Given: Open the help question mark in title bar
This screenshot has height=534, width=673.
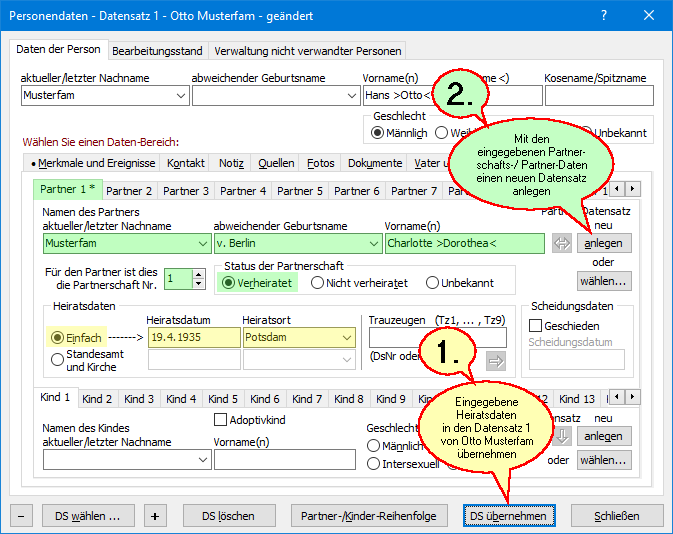Looking at the screenshot, I should (x=602, y=17).
